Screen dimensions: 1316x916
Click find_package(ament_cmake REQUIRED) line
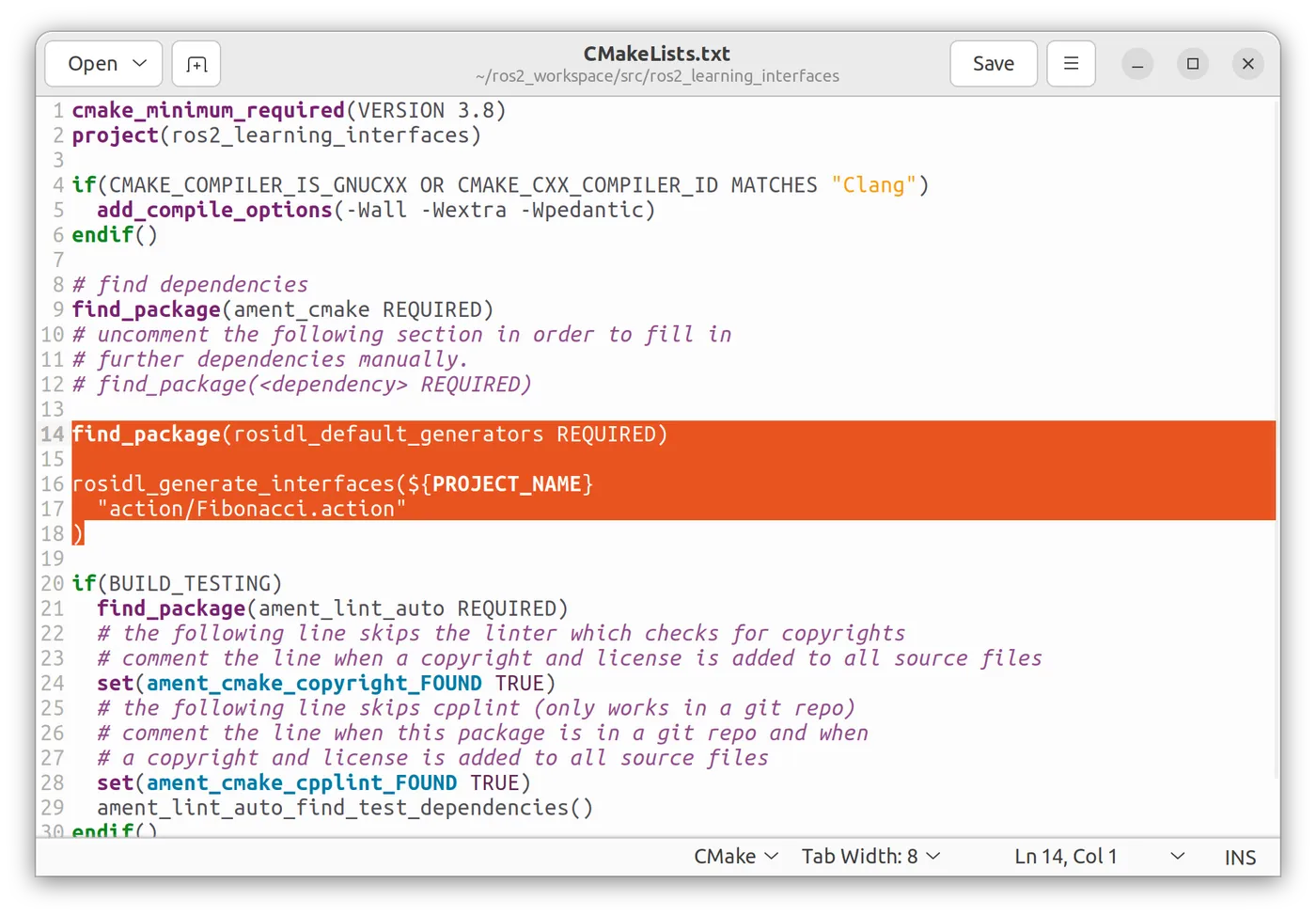pos(282,309)
